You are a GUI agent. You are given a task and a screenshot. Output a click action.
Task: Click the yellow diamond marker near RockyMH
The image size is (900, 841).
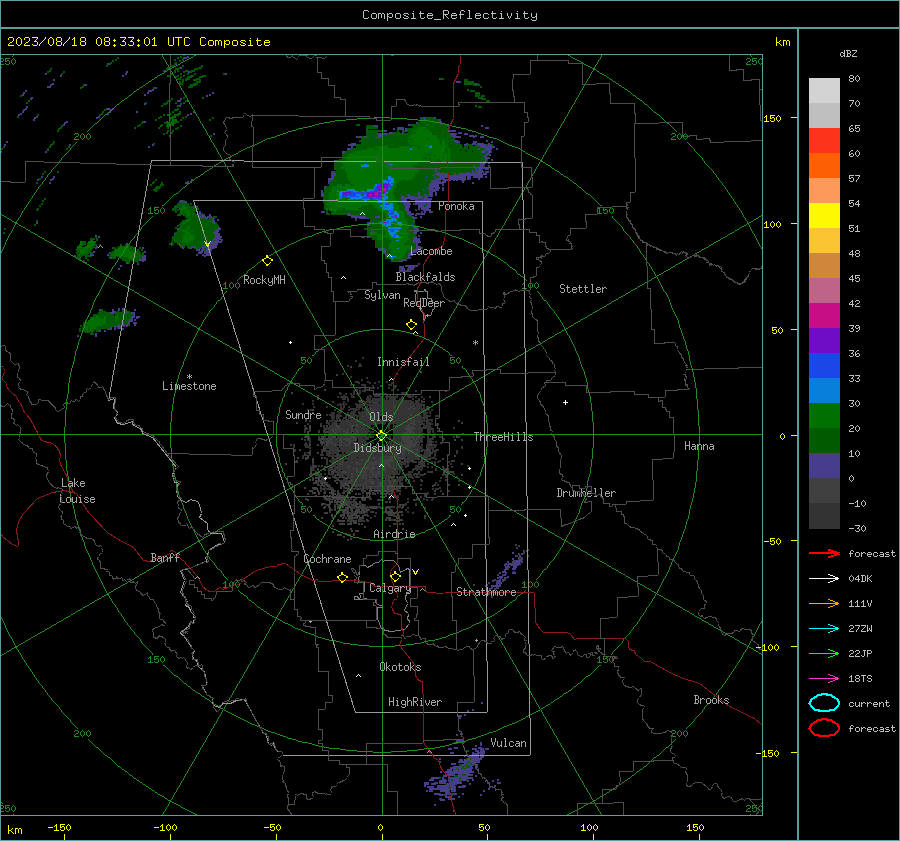pyautogui.click(x=267, y=261)
